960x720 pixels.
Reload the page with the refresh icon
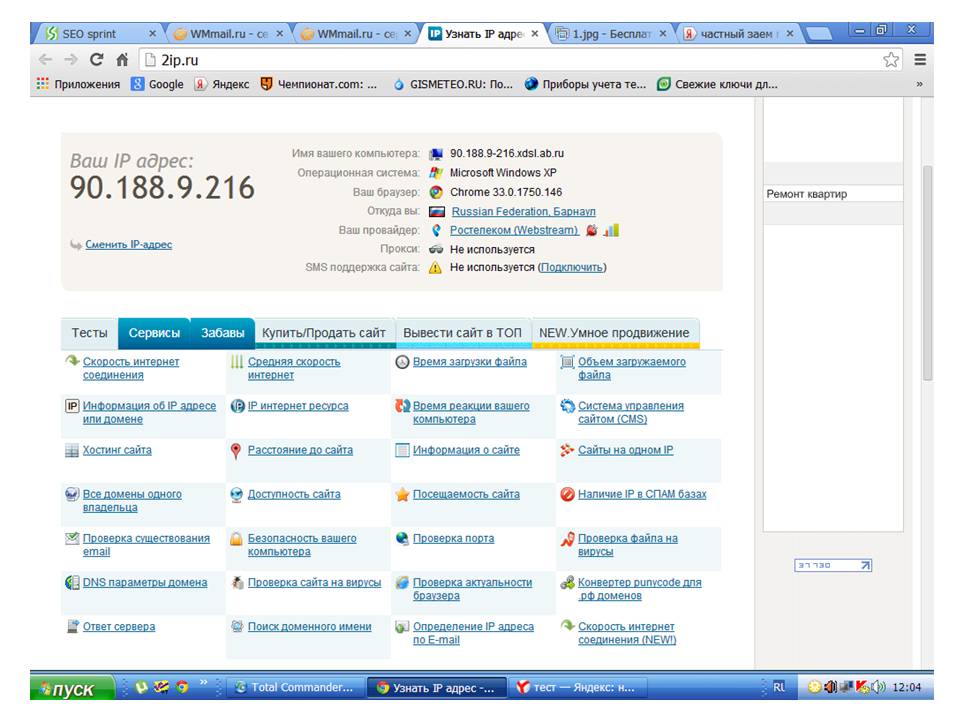coord(97,59)
